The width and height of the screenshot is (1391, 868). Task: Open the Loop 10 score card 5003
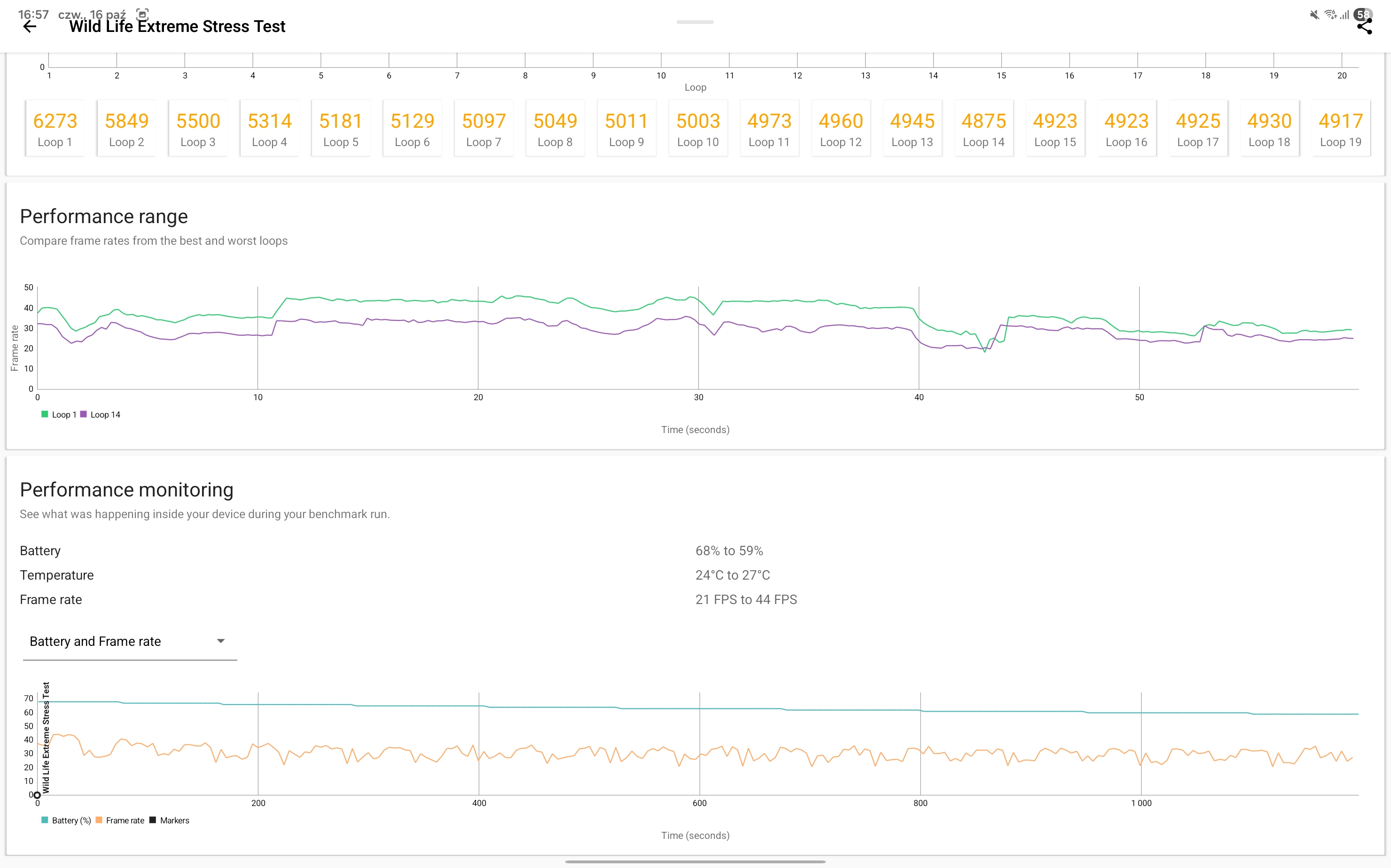click(x=698, y=129)
